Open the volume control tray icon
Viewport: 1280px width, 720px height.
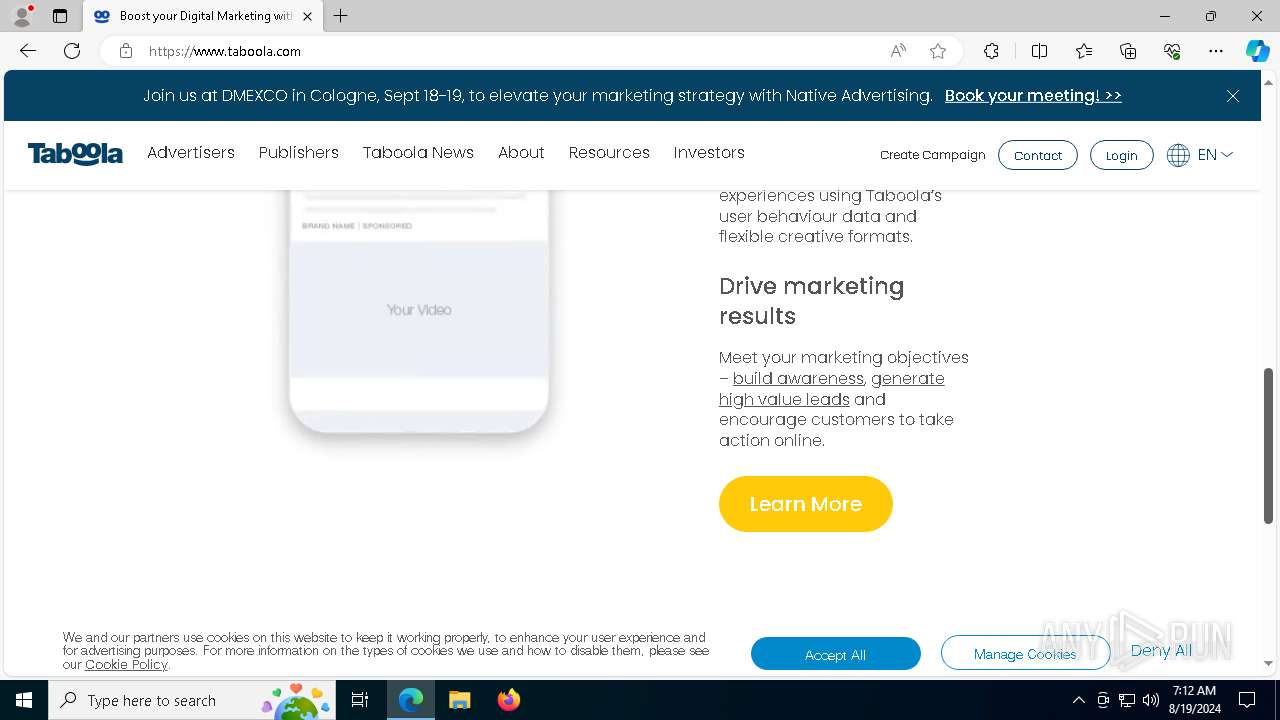(1150, 700)
